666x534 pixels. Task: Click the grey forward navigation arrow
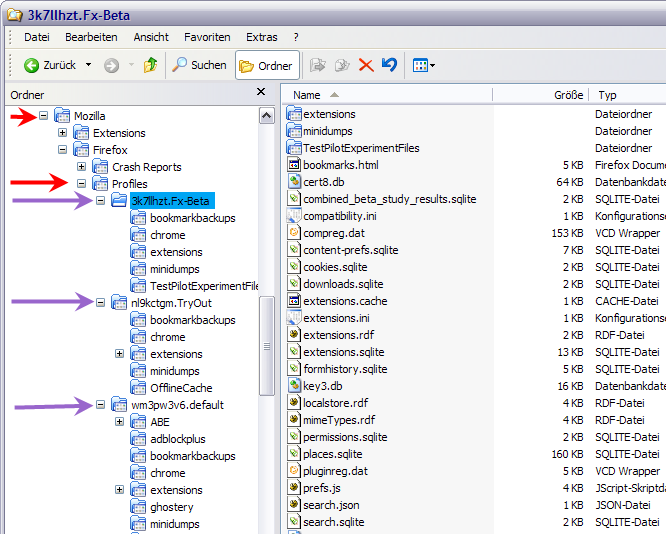click(111, 65)
